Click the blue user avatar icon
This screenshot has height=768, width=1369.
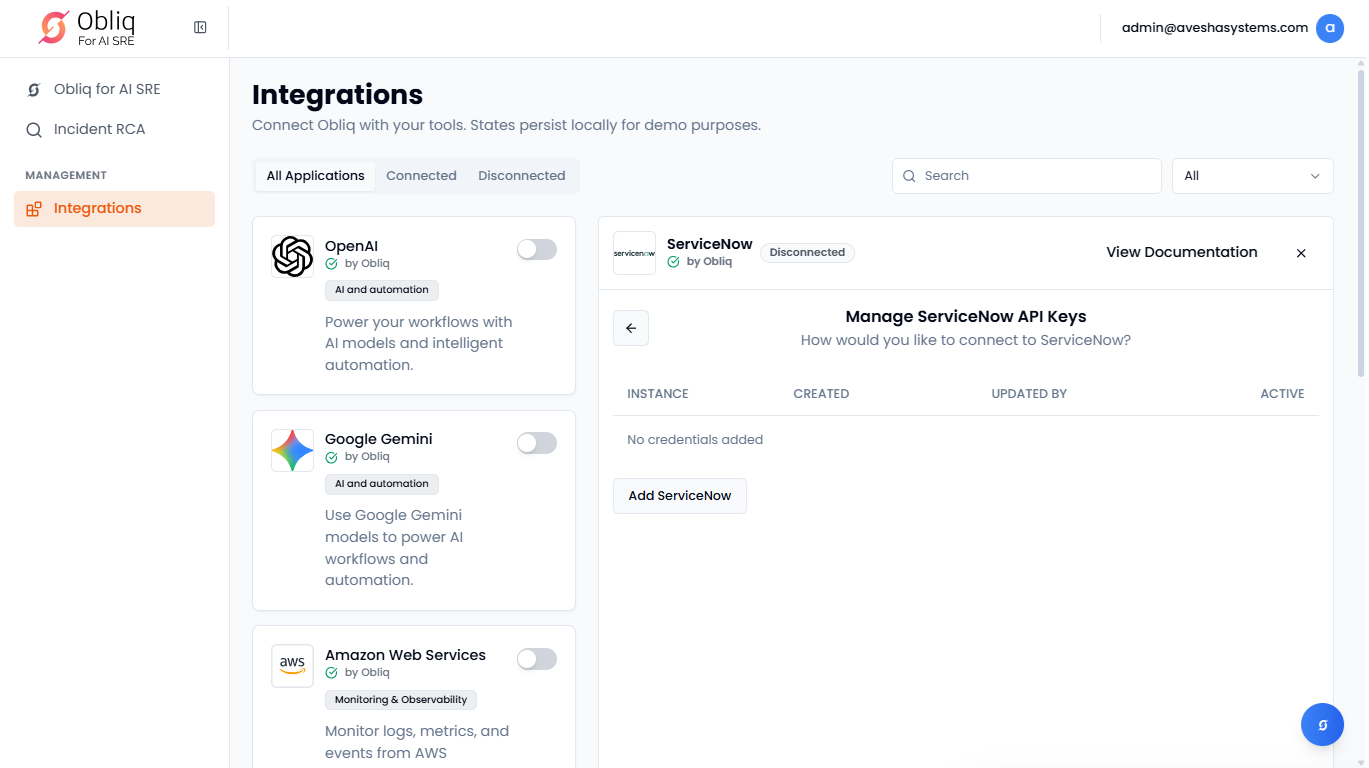point(1329,28)
